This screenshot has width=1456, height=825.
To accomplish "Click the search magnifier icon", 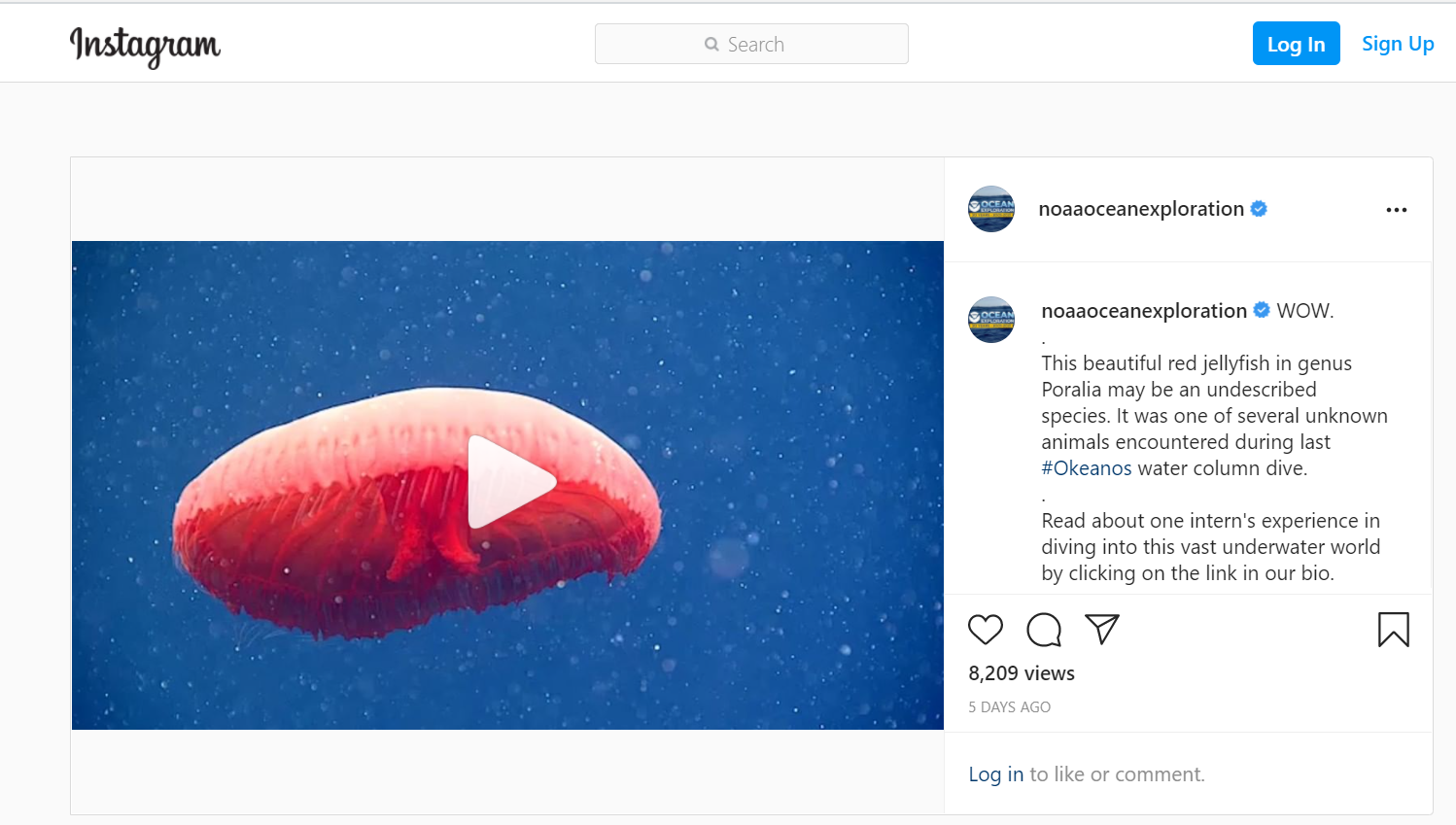I will (x=711, y=45).
